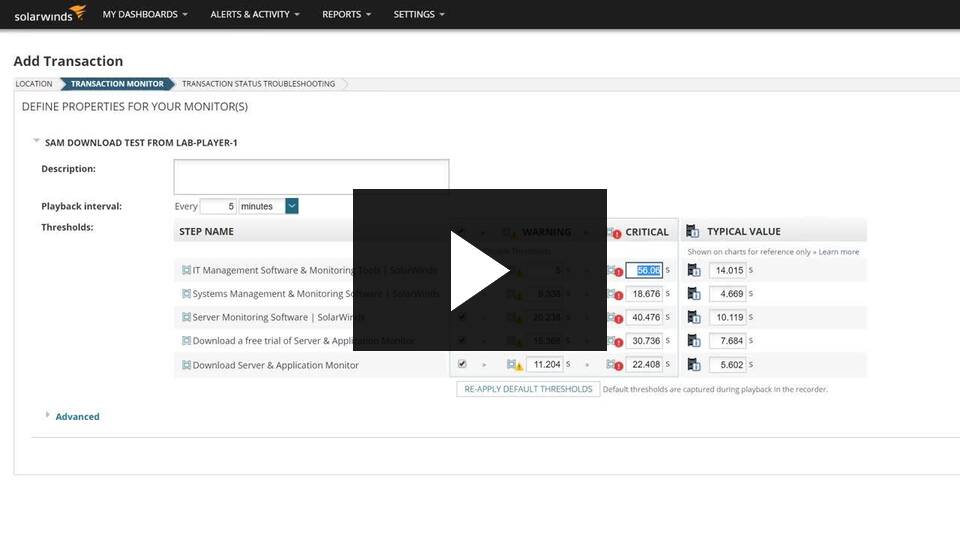Image resolution: width=960 pixels, height=540 pixels.
Task: Click the 'Add Transaction' page title
Action: (x=68, y=61)
